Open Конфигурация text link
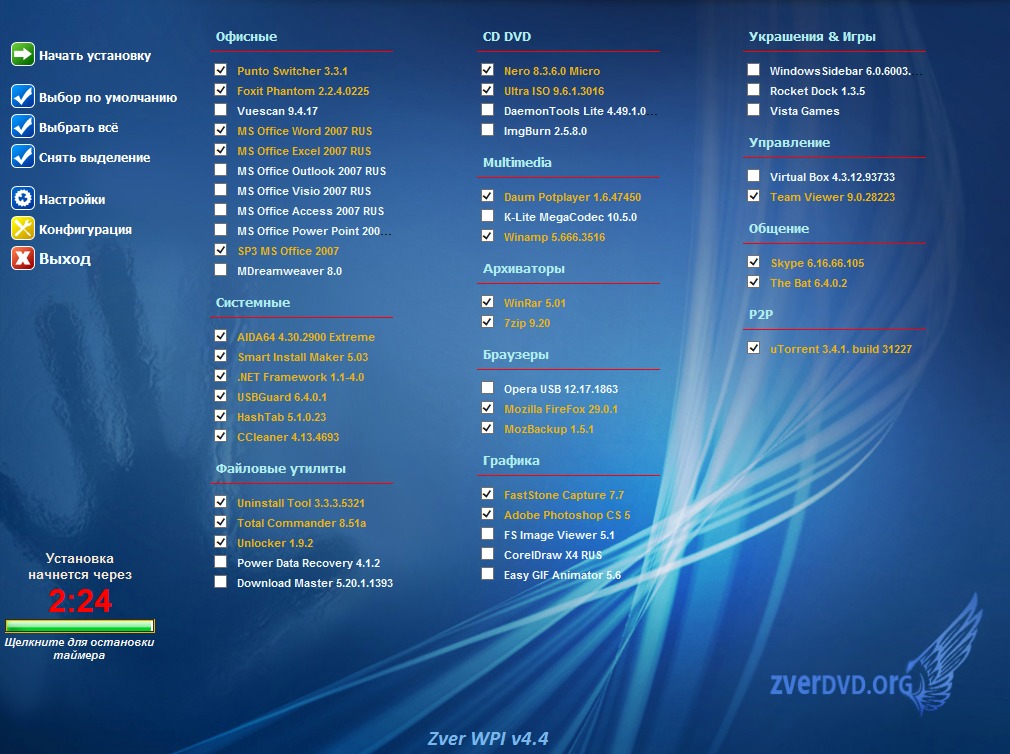 85,229
